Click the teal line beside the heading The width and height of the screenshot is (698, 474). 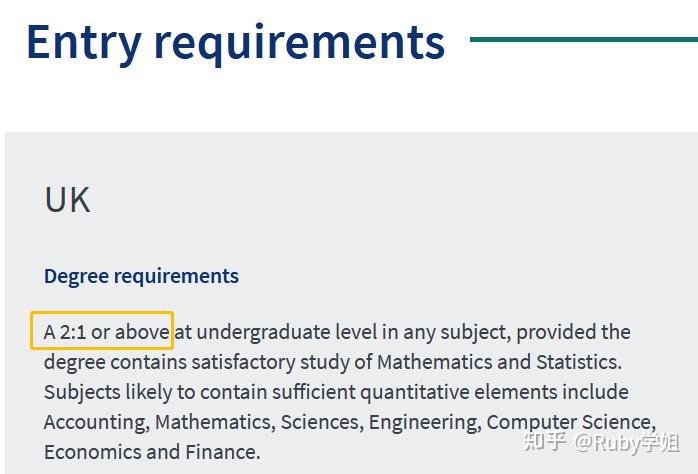[x=583, y=40]
